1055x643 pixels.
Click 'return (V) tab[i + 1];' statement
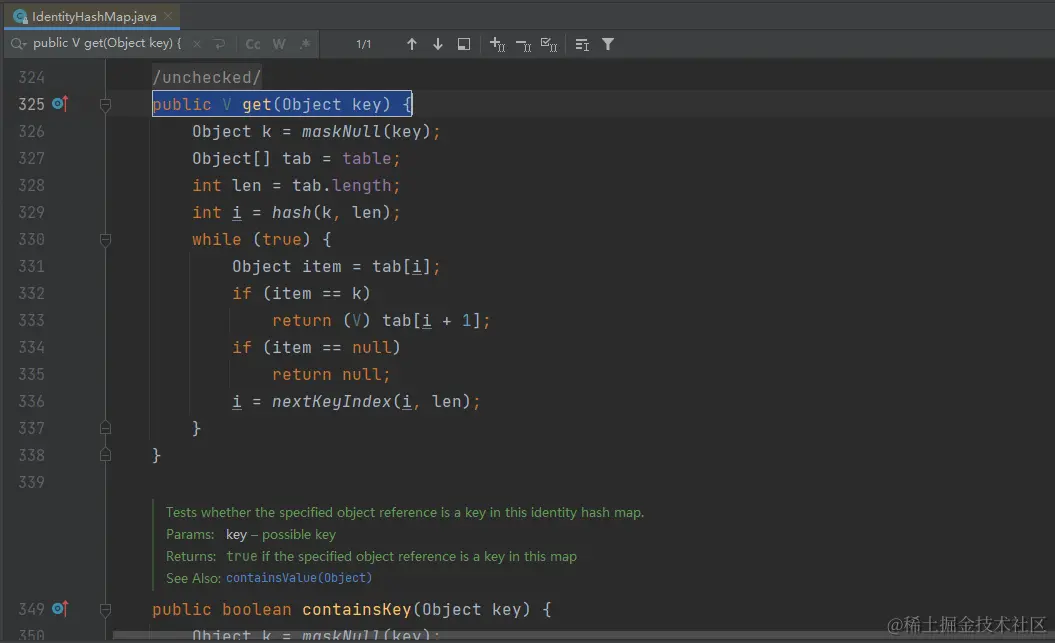381,320
